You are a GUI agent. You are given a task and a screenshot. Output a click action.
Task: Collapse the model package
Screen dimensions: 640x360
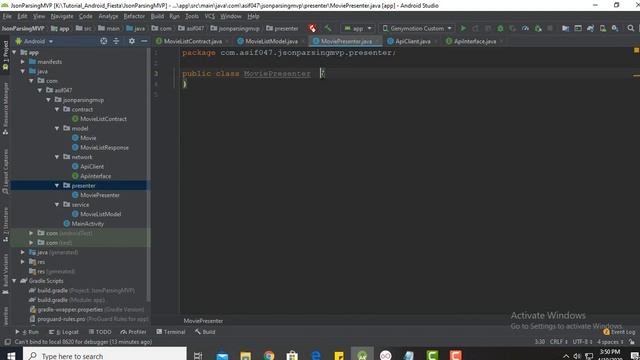coord(57,129)
